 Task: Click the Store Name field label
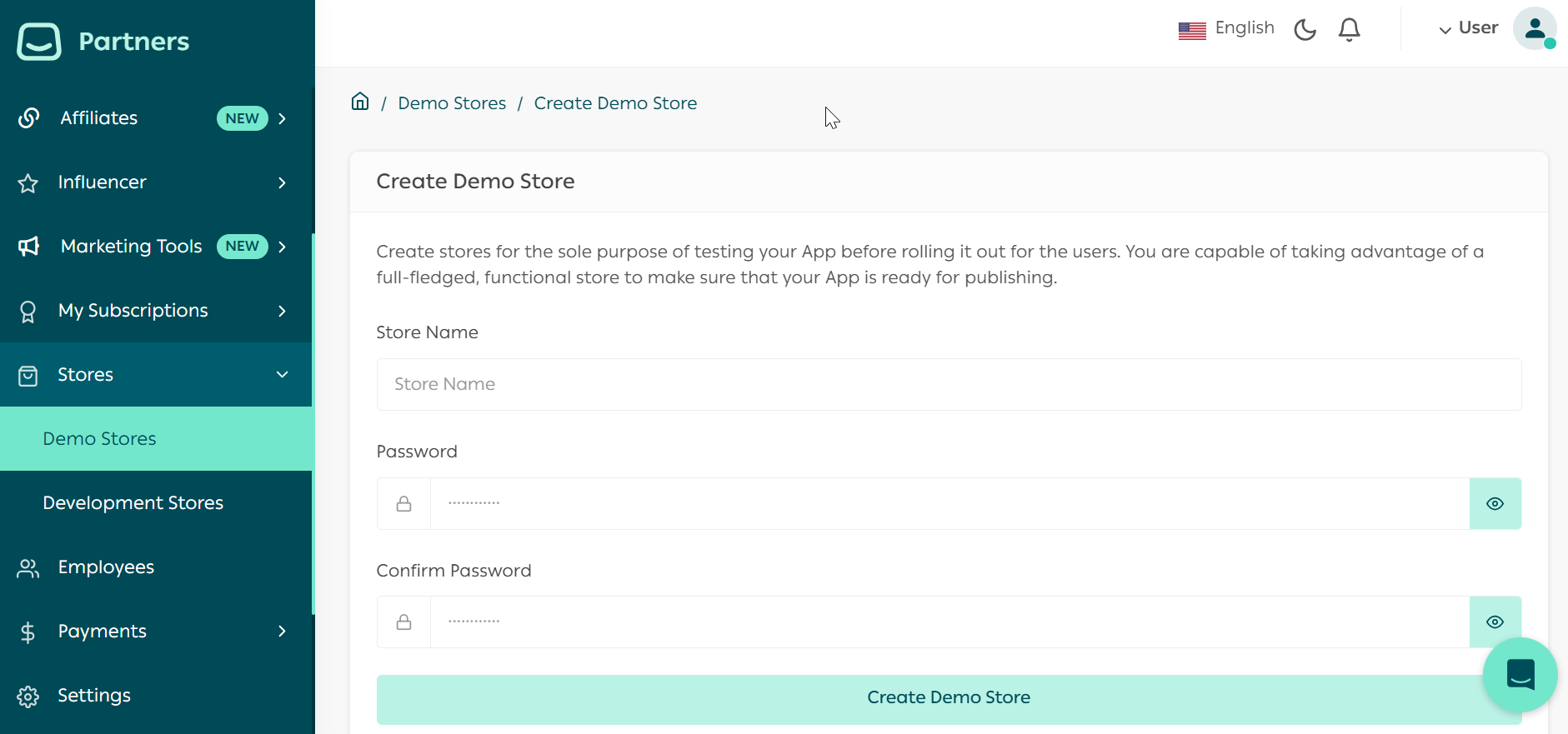[x=427, y=332]
